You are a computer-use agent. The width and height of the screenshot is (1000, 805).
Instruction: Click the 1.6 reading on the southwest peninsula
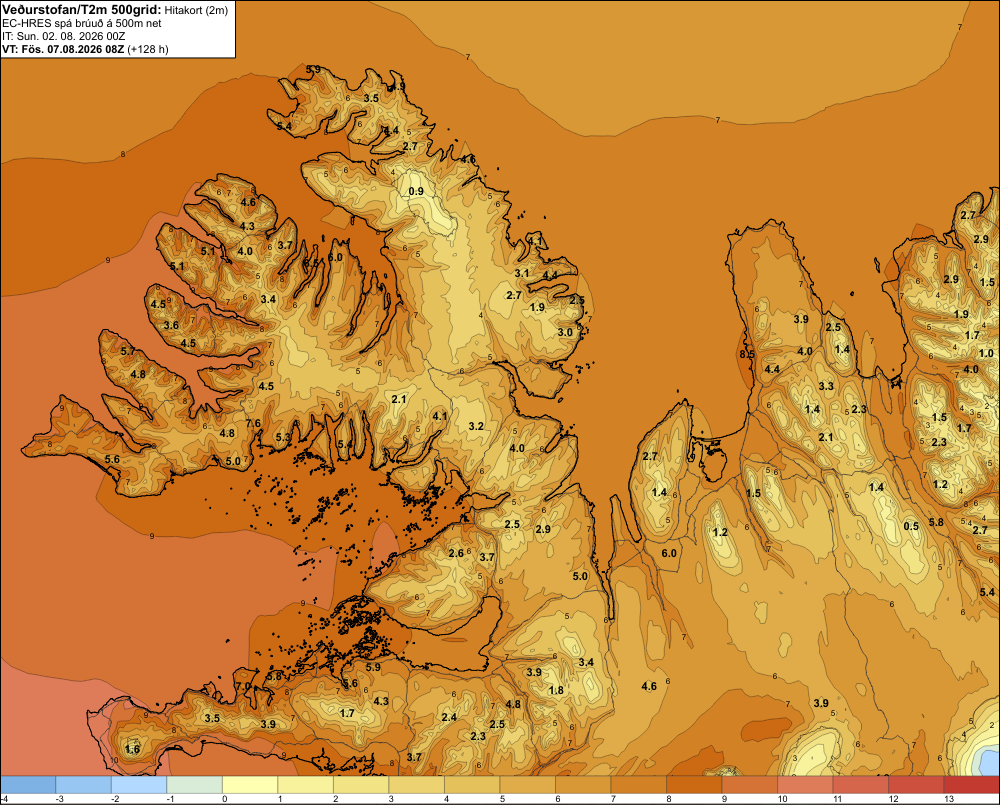(x=132, y=749)
